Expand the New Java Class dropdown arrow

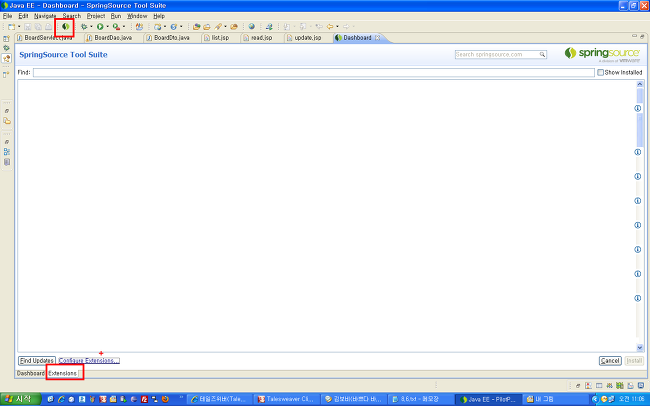coord(181,27)
